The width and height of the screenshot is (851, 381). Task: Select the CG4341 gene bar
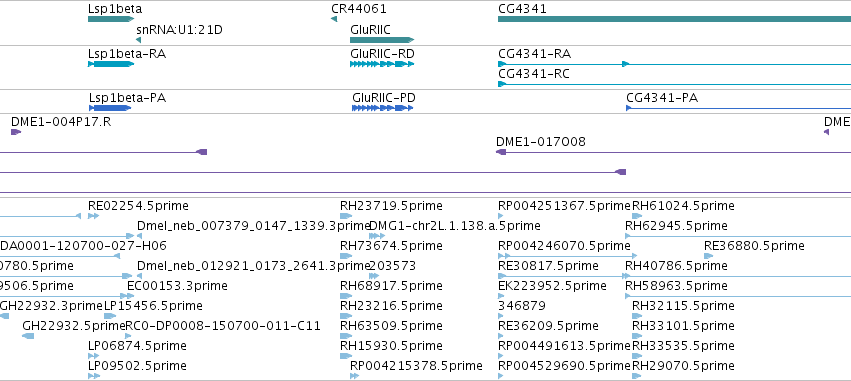(x=674, y=19)
